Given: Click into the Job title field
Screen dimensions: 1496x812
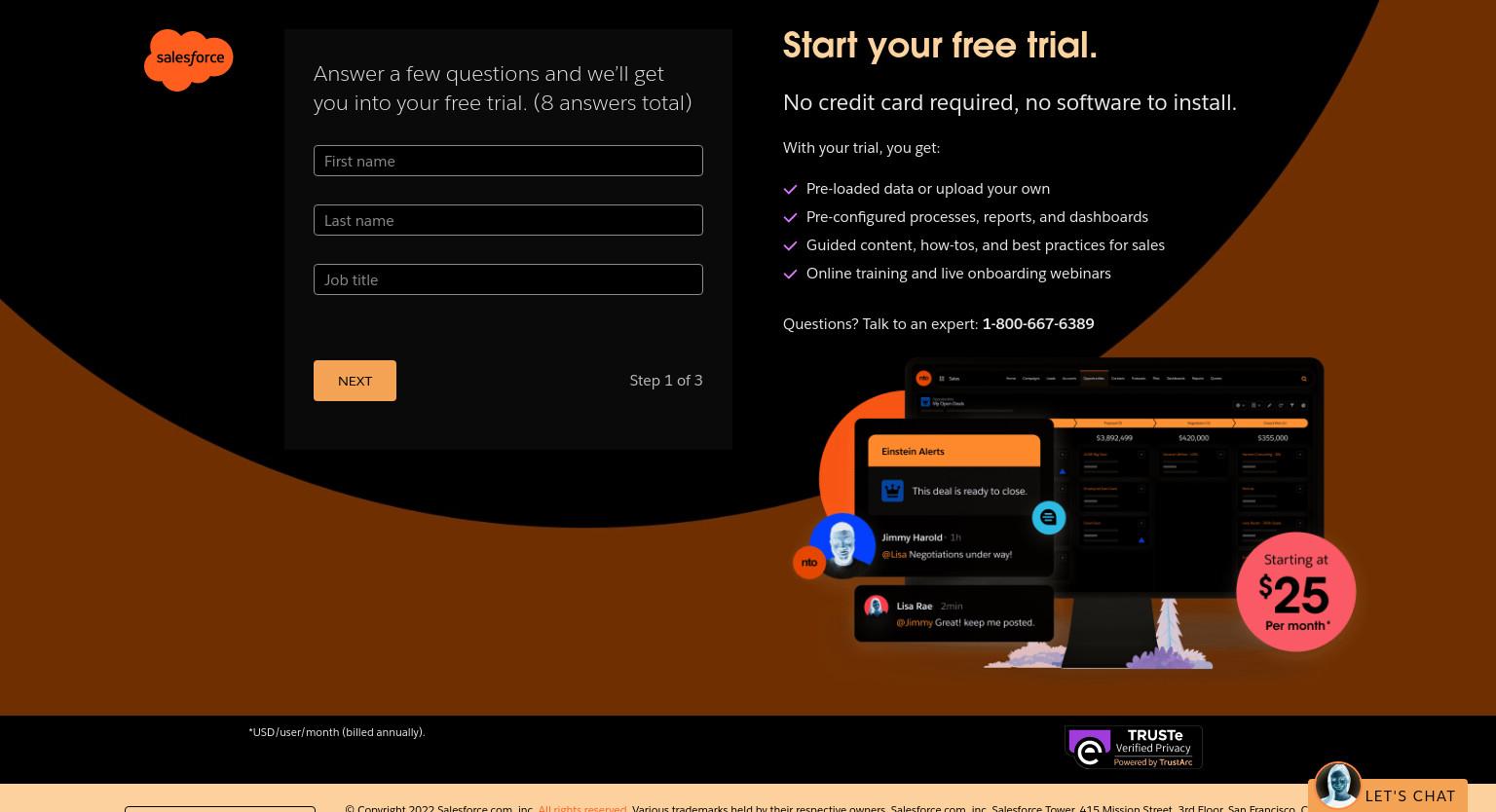Looking at the screenshot, I should [x=507, y=279].
